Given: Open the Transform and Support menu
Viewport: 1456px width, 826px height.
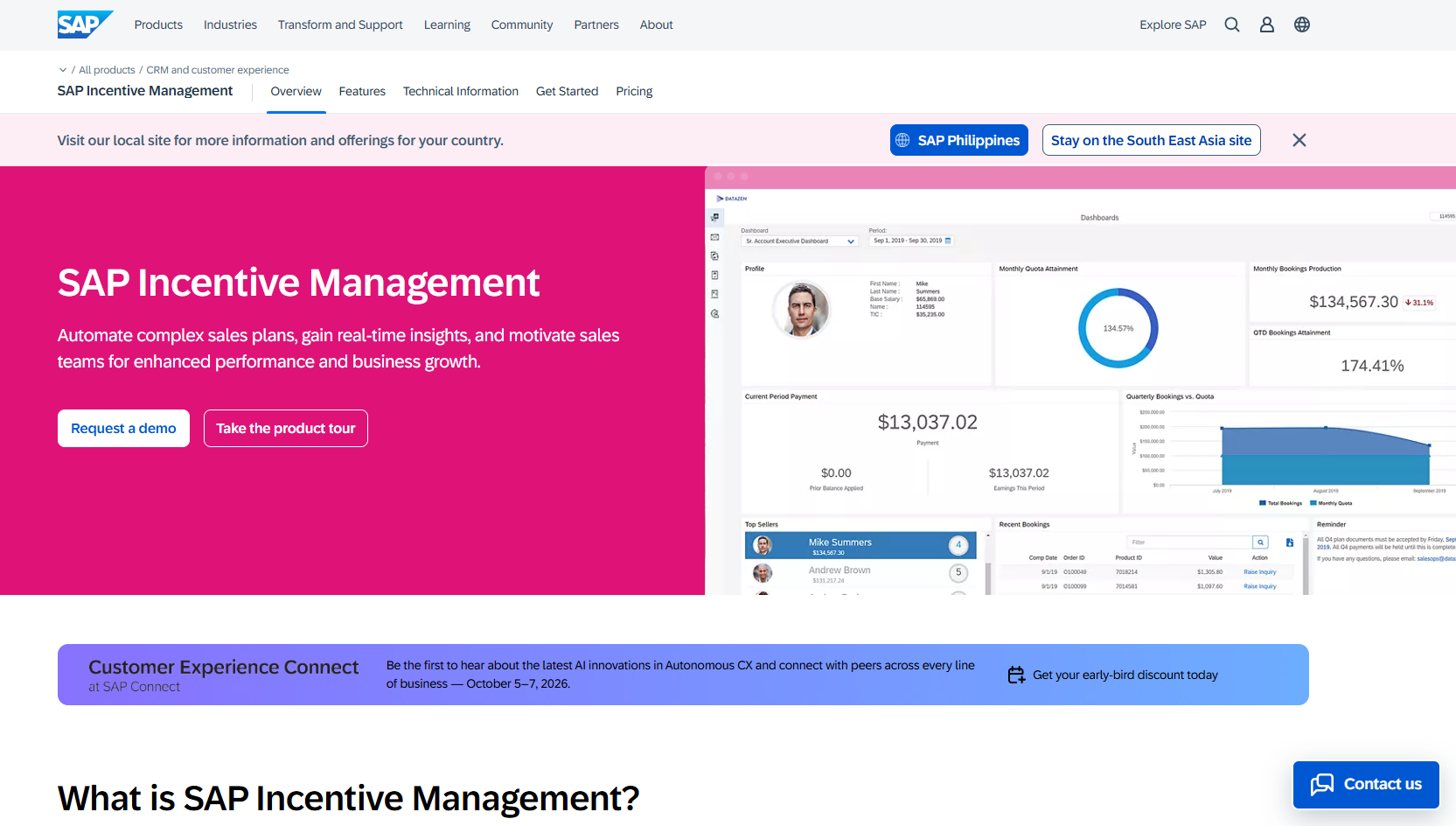Looking at the screenshot, I should (x=340, y=24).
